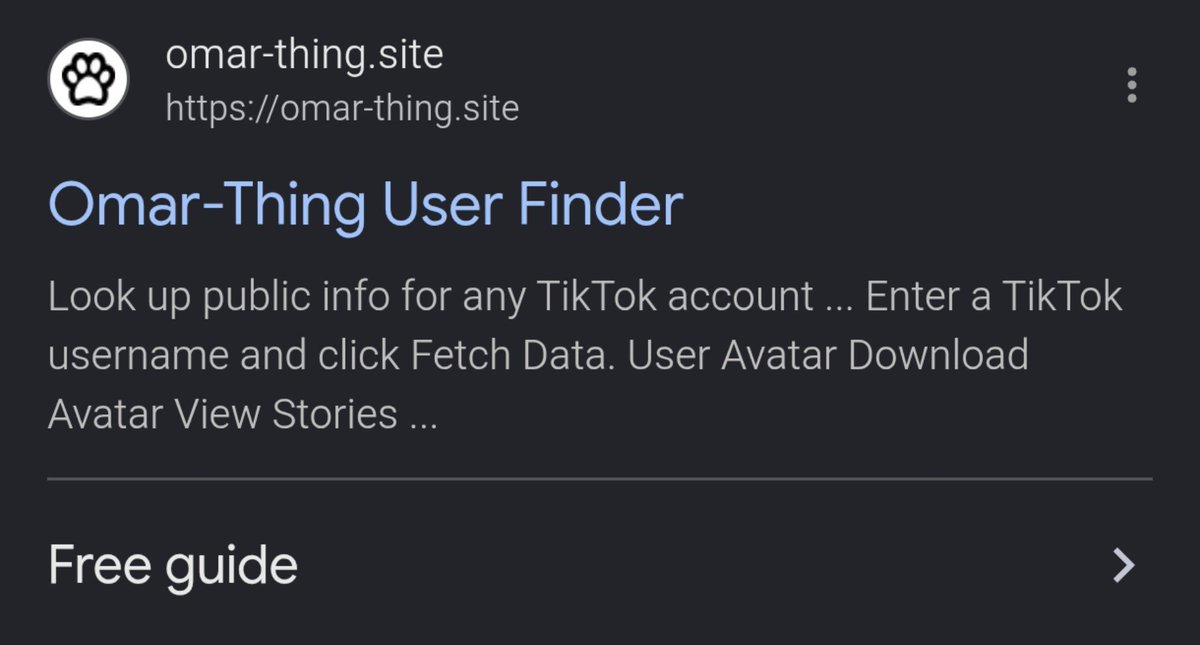Image resolution: width=1200 pixels, height=645 pixels.
Task: Tap the white circular paw logo
Action: (88, 80)
